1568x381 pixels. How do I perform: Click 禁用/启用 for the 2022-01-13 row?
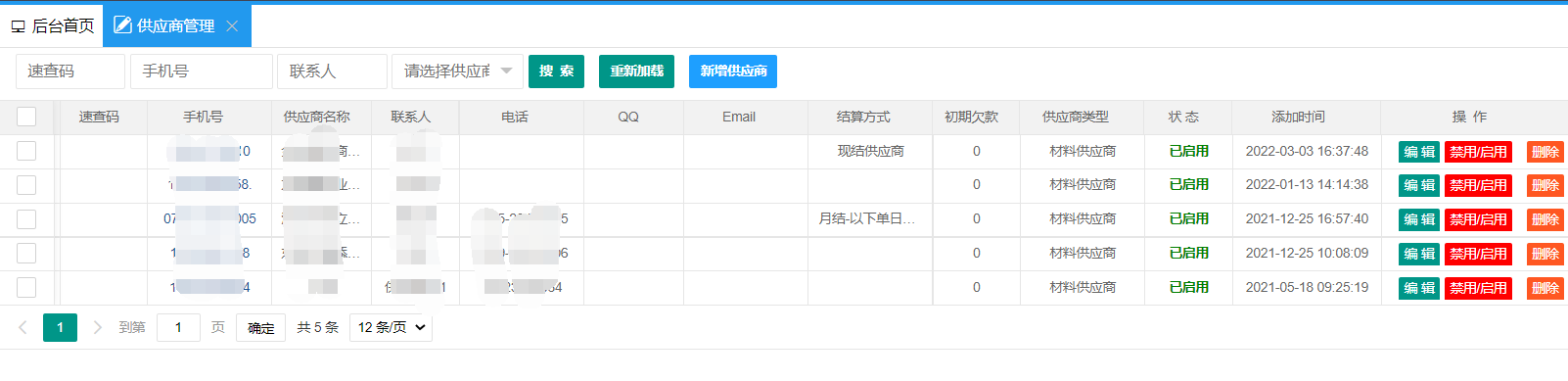(1478, 185)
